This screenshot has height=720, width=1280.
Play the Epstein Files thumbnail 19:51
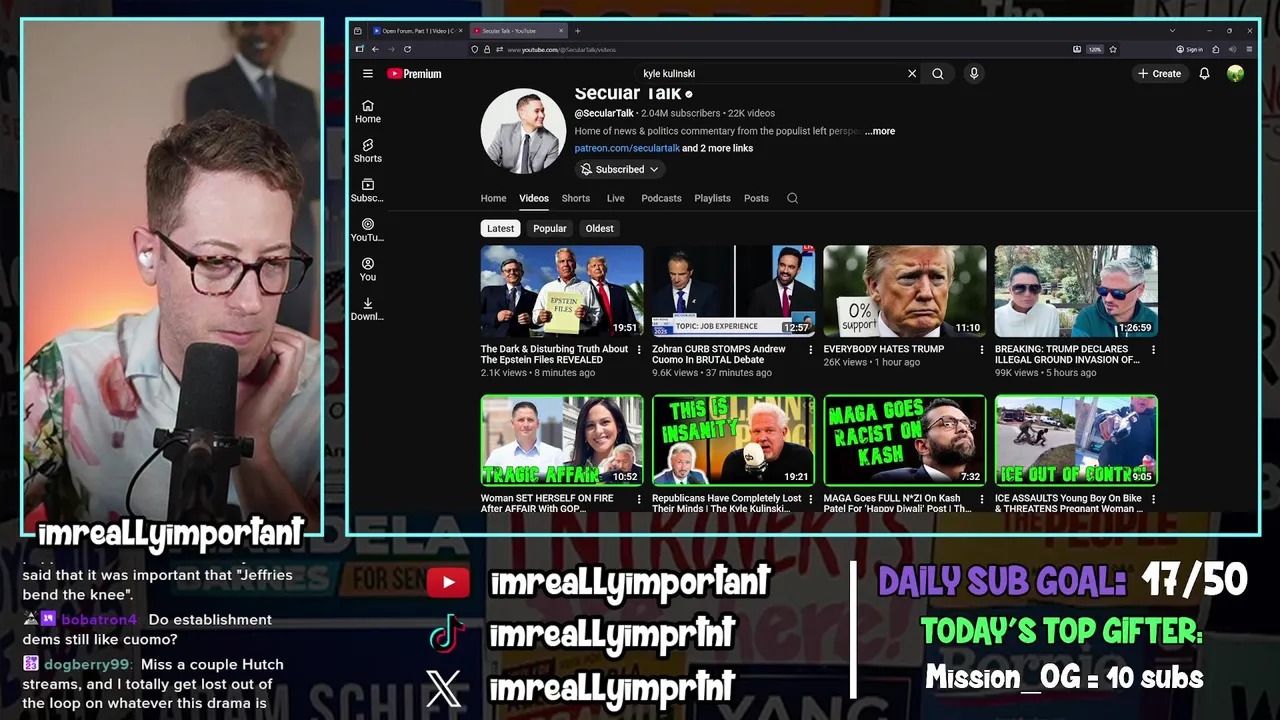pos(562,291)
